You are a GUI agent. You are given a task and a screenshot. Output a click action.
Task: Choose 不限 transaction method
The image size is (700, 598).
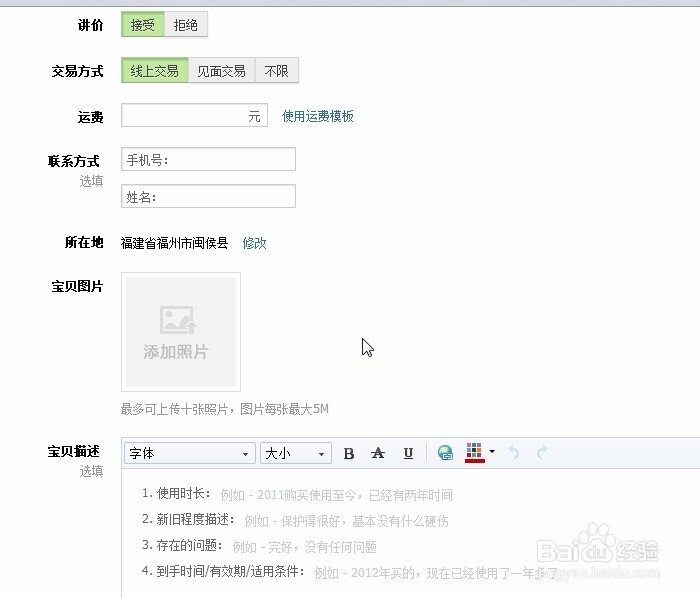(277, 71)
